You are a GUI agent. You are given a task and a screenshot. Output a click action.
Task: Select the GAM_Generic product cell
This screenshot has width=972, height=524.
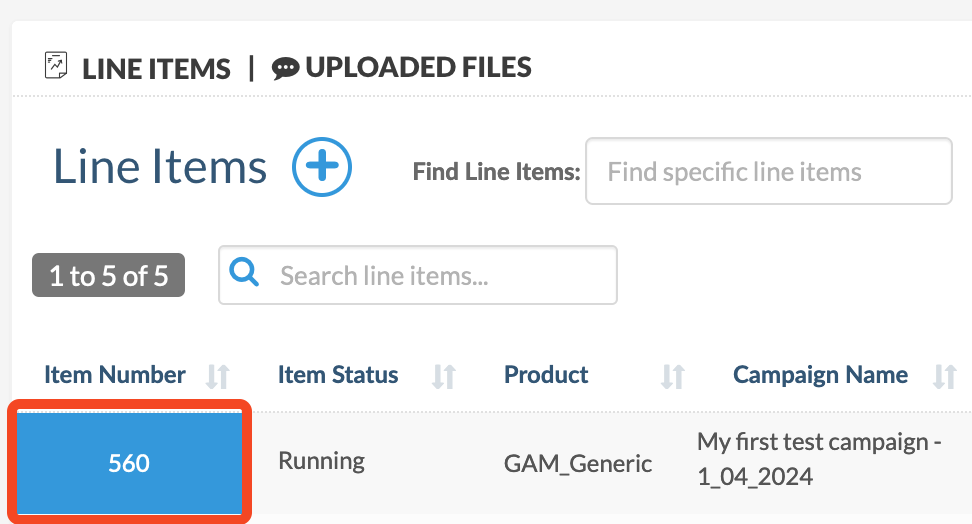pyautogui.click(x=578, y=463)
